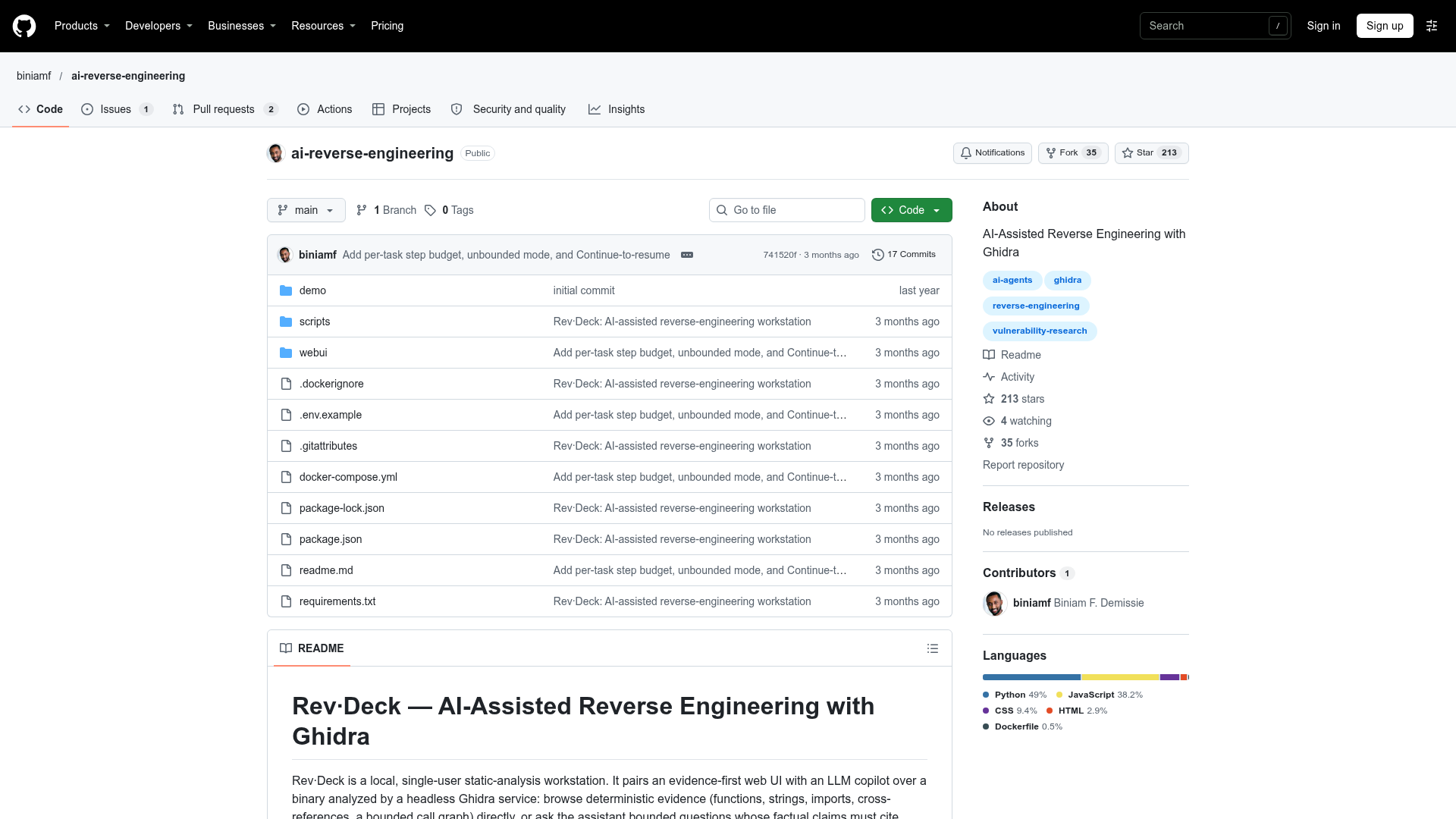Screen dimensions: 1456x819
Task: Open the 4 watching eye link
Action: (x=1018, y=421)
